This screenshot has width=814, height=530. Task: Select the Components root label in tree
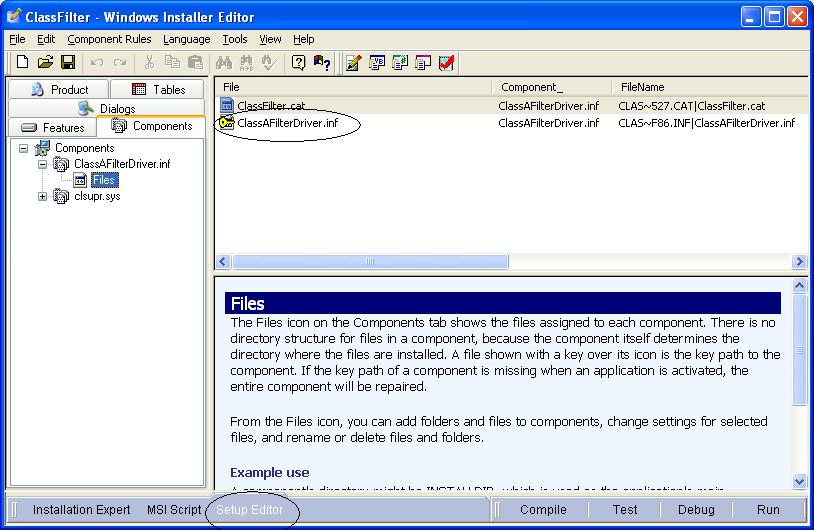point(85,148)
